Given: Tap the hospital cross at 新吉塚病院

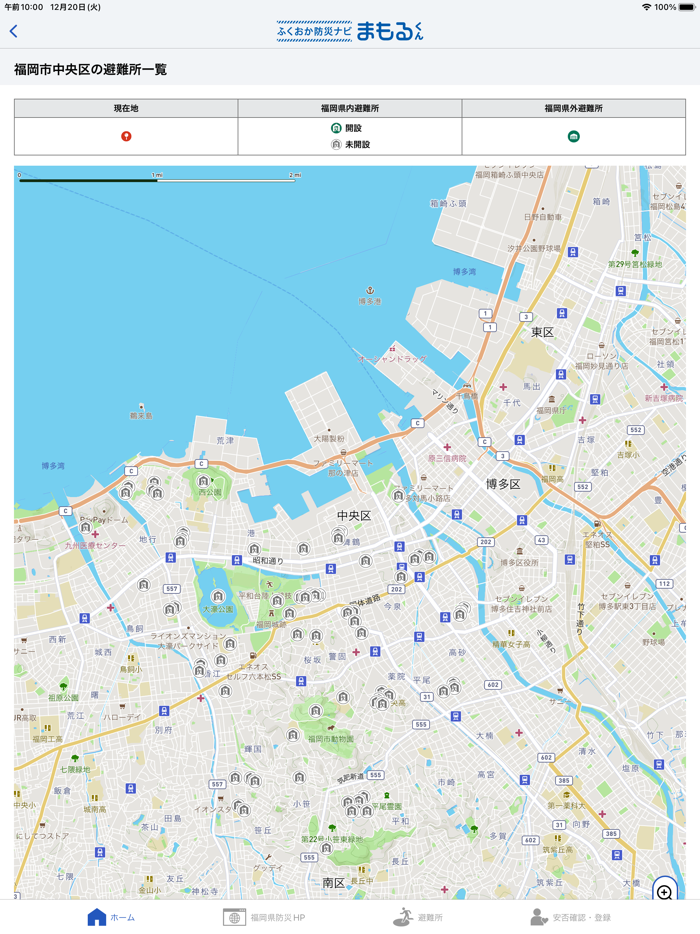Looking at the screenshot, I should pos(664,387).
